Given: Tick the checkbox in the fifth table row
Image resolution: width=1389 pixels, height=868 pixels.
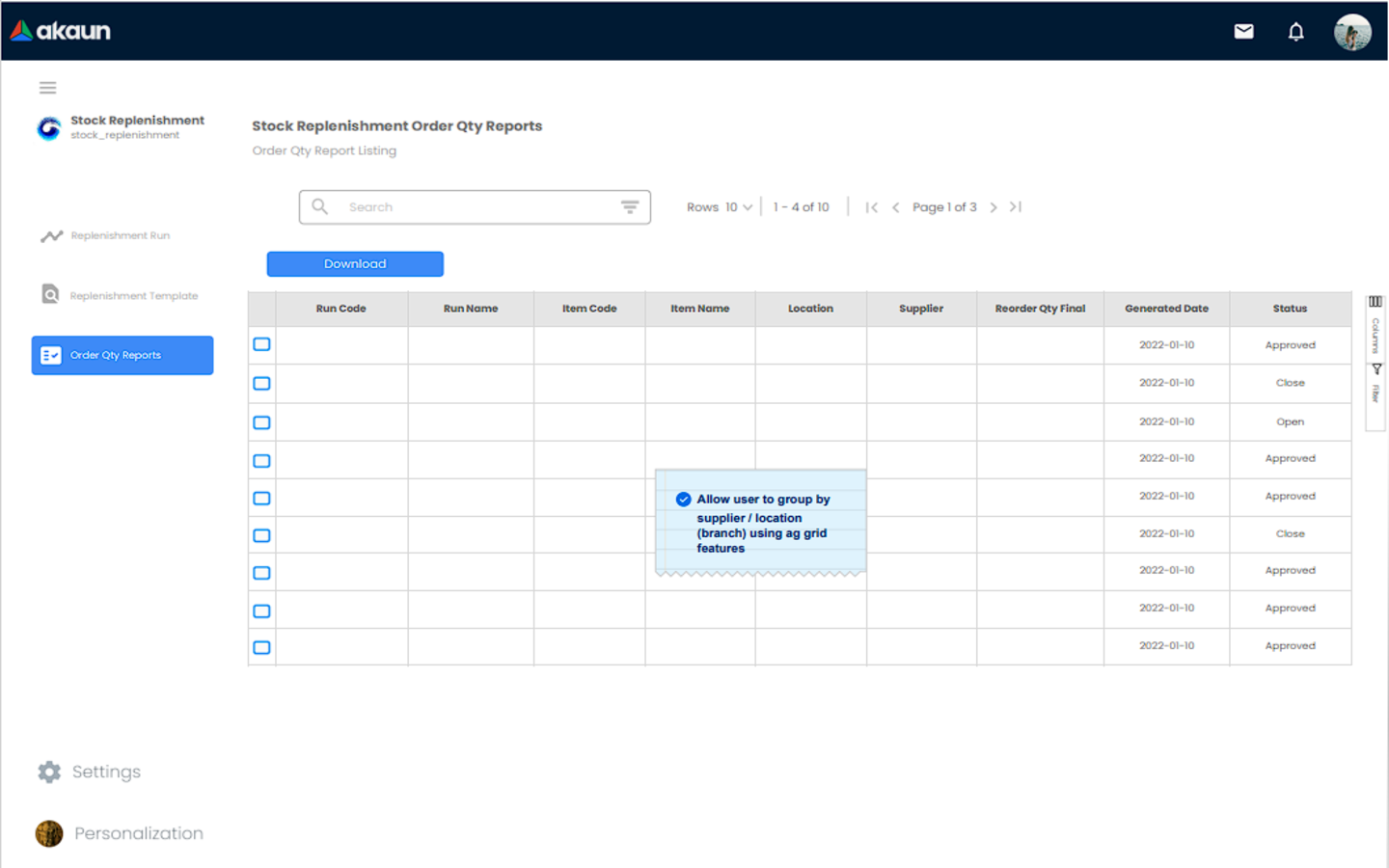Looking at the screenshot, I should click(261, 499).
